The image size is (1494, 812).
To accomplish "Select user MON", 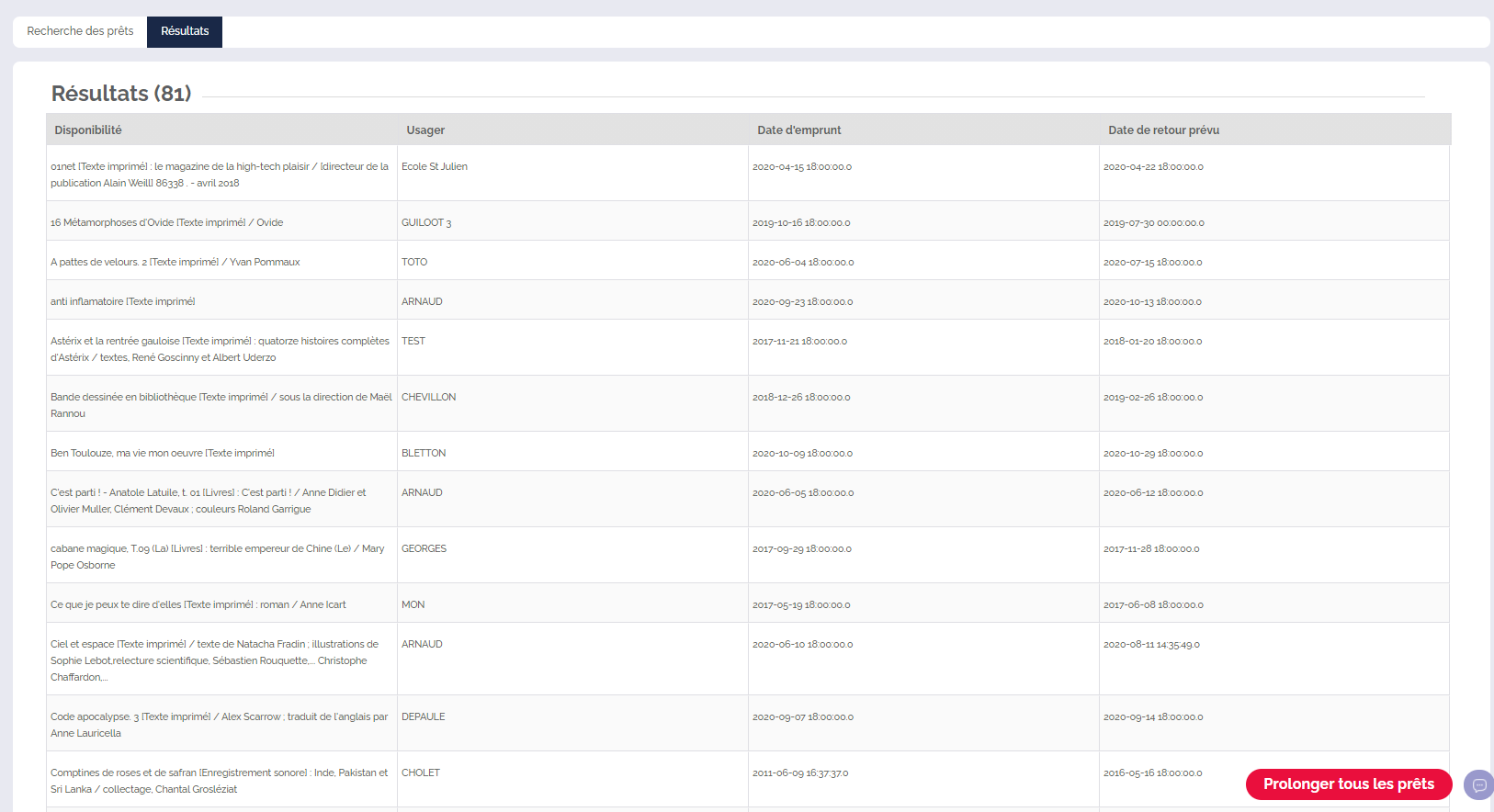I will [413, 604].
